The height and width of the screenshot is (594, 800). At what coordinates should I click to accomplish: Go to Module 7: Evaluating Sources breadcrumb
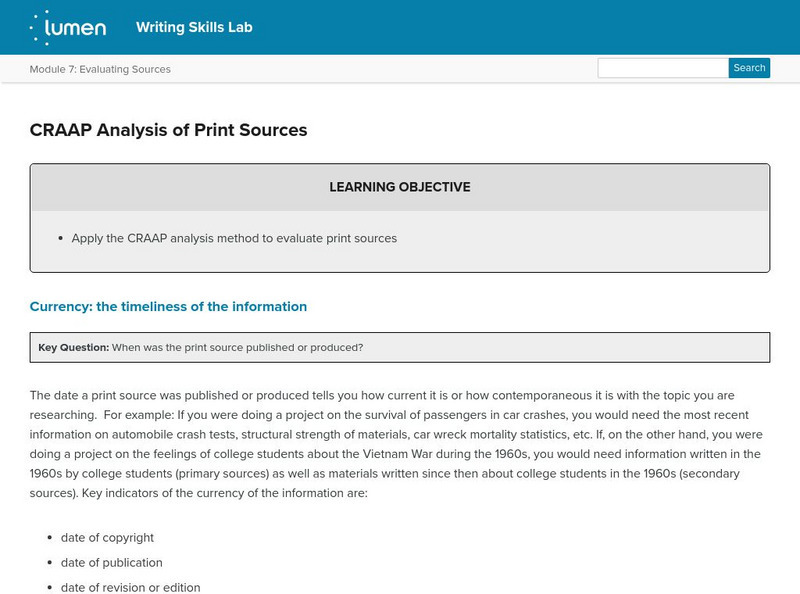tap(100, 69)
